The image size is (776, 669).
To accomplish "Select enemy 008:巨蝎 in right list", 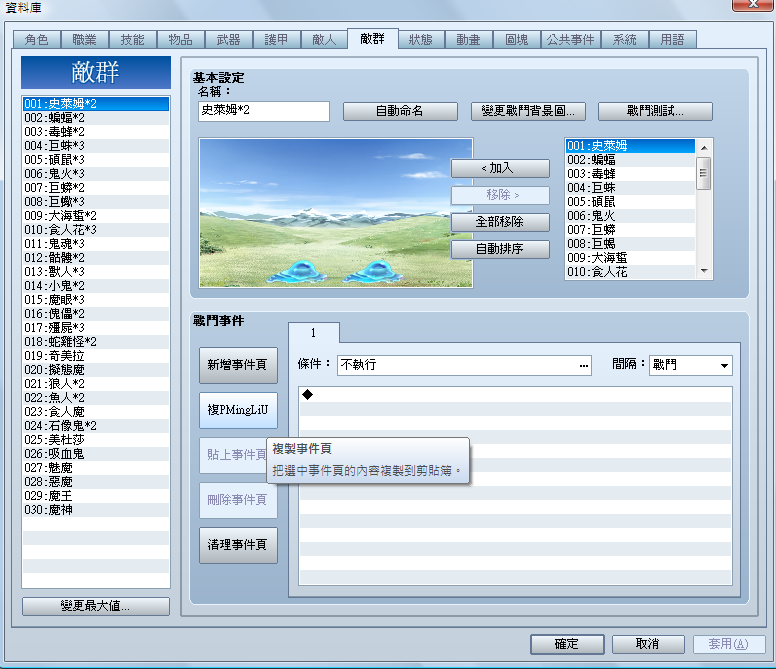I will click(630, 244).
